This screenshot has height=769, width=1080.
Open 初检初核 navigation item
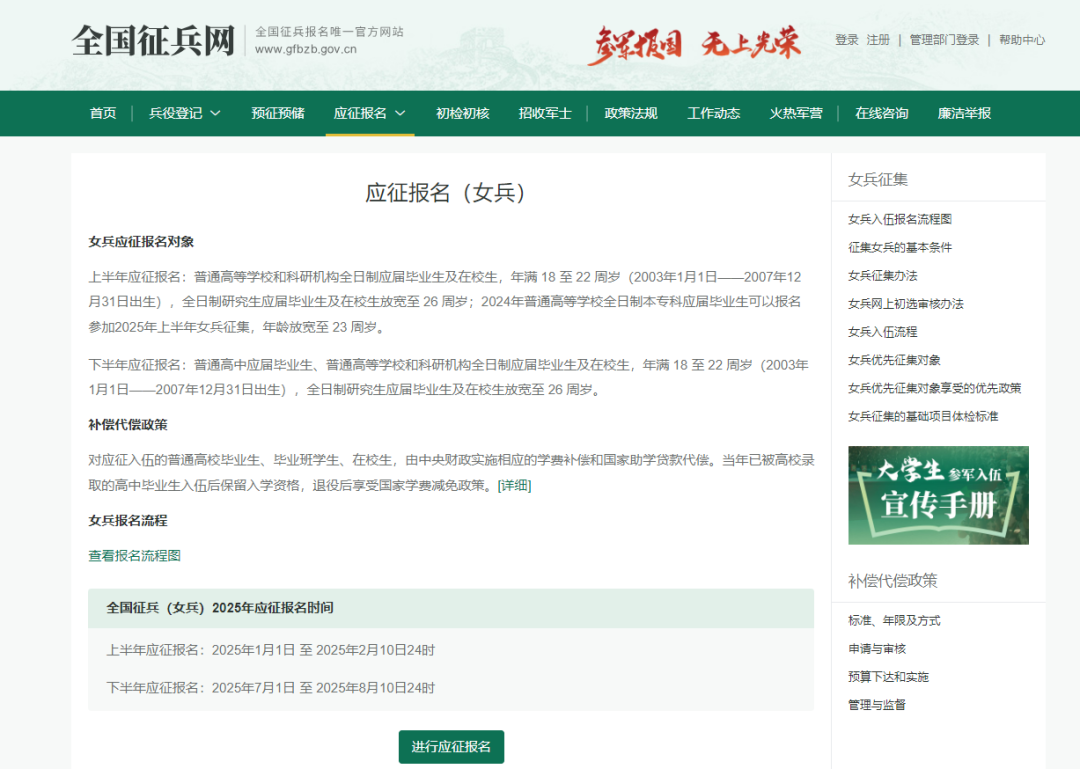click(462, 113)
